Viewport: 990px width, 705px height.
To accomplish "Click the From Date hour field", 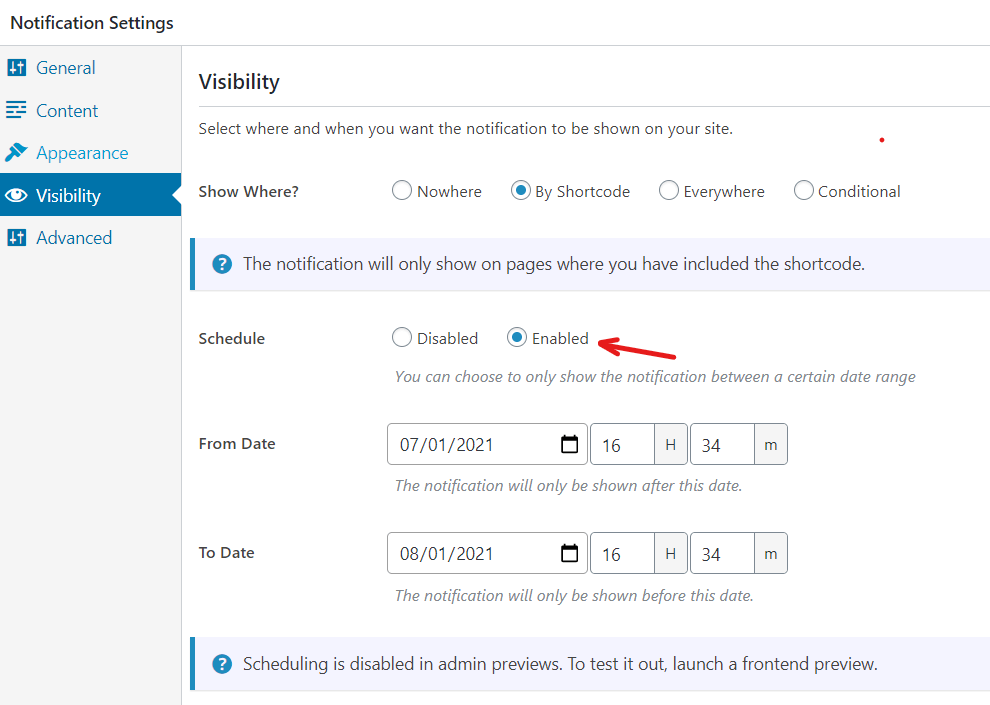I will click(x=622, y=444).
